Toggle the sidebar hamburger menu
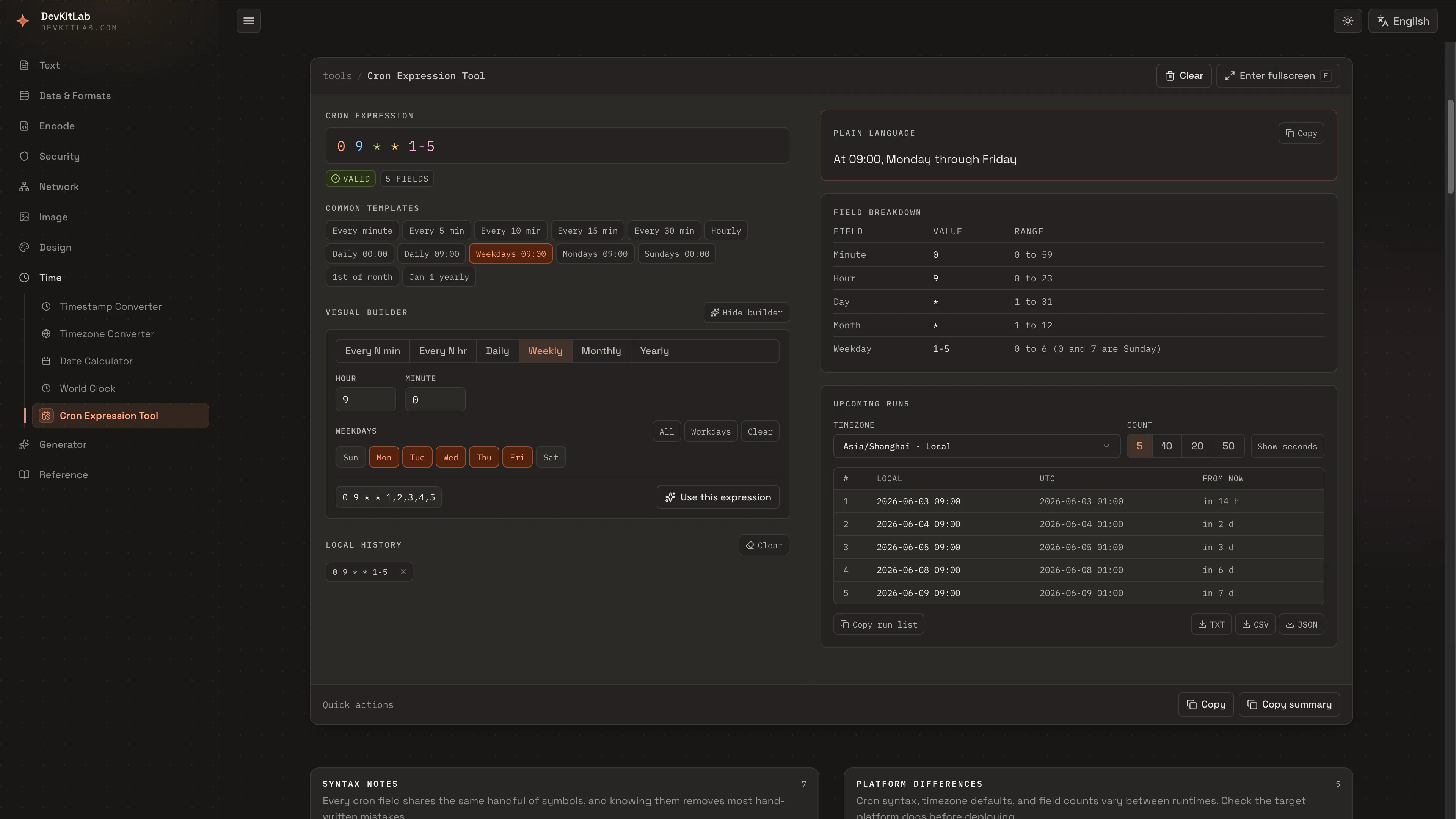 (248, 21)
